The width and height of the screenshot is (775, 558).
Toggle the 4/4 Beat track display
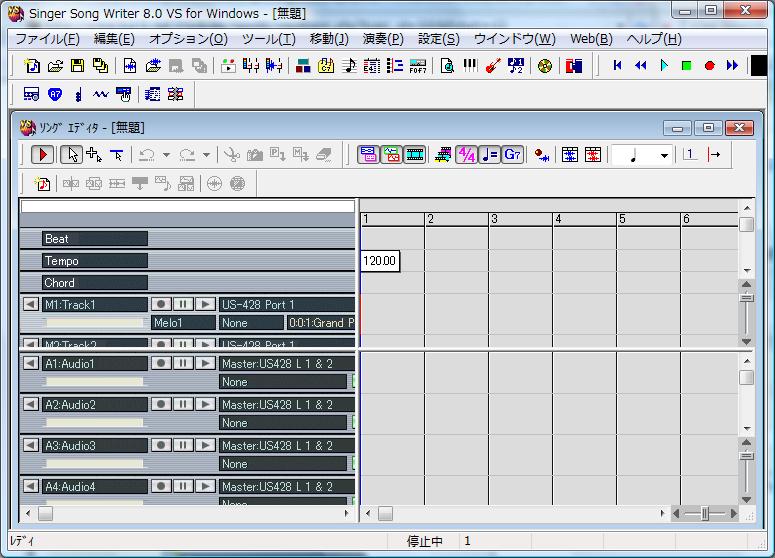click(x=466, y=155)
